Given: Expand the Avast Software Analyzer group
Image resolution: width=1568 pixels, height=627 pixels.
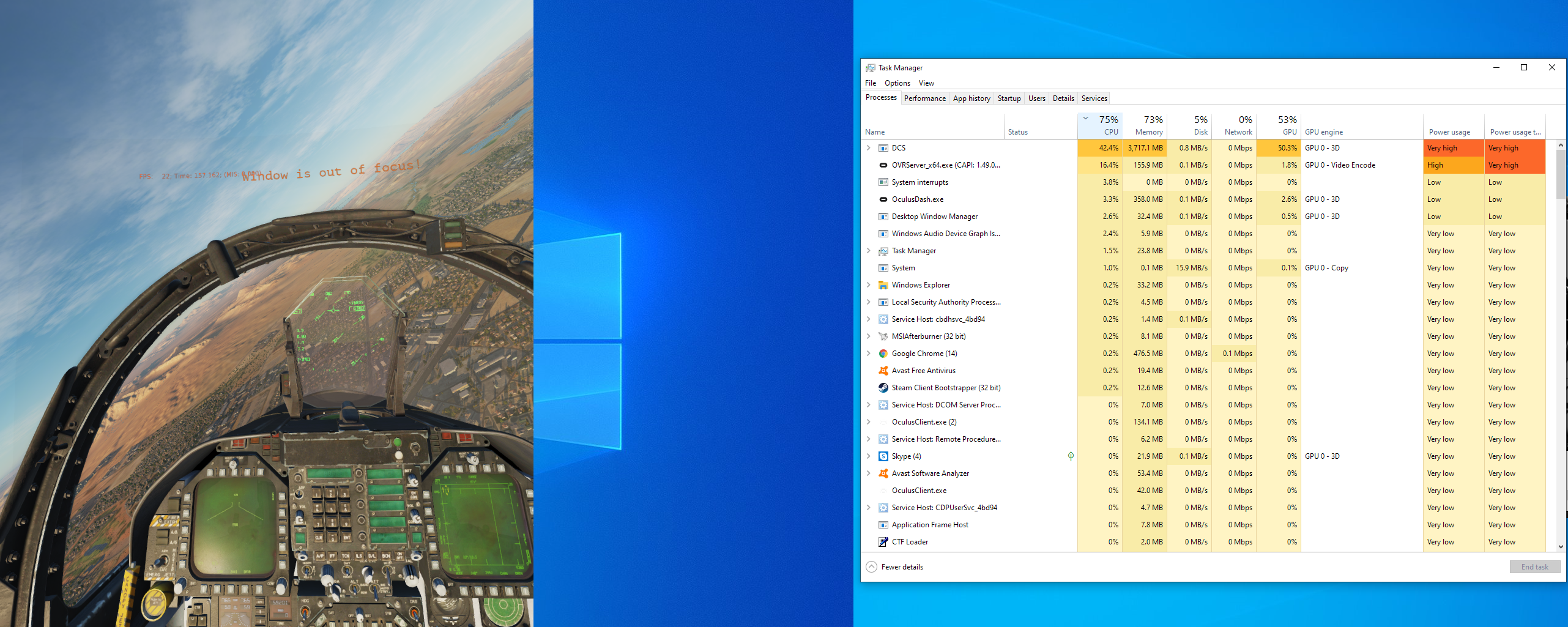Looking at the screenshot, I should pyautogui.click(x=868, y=473).
